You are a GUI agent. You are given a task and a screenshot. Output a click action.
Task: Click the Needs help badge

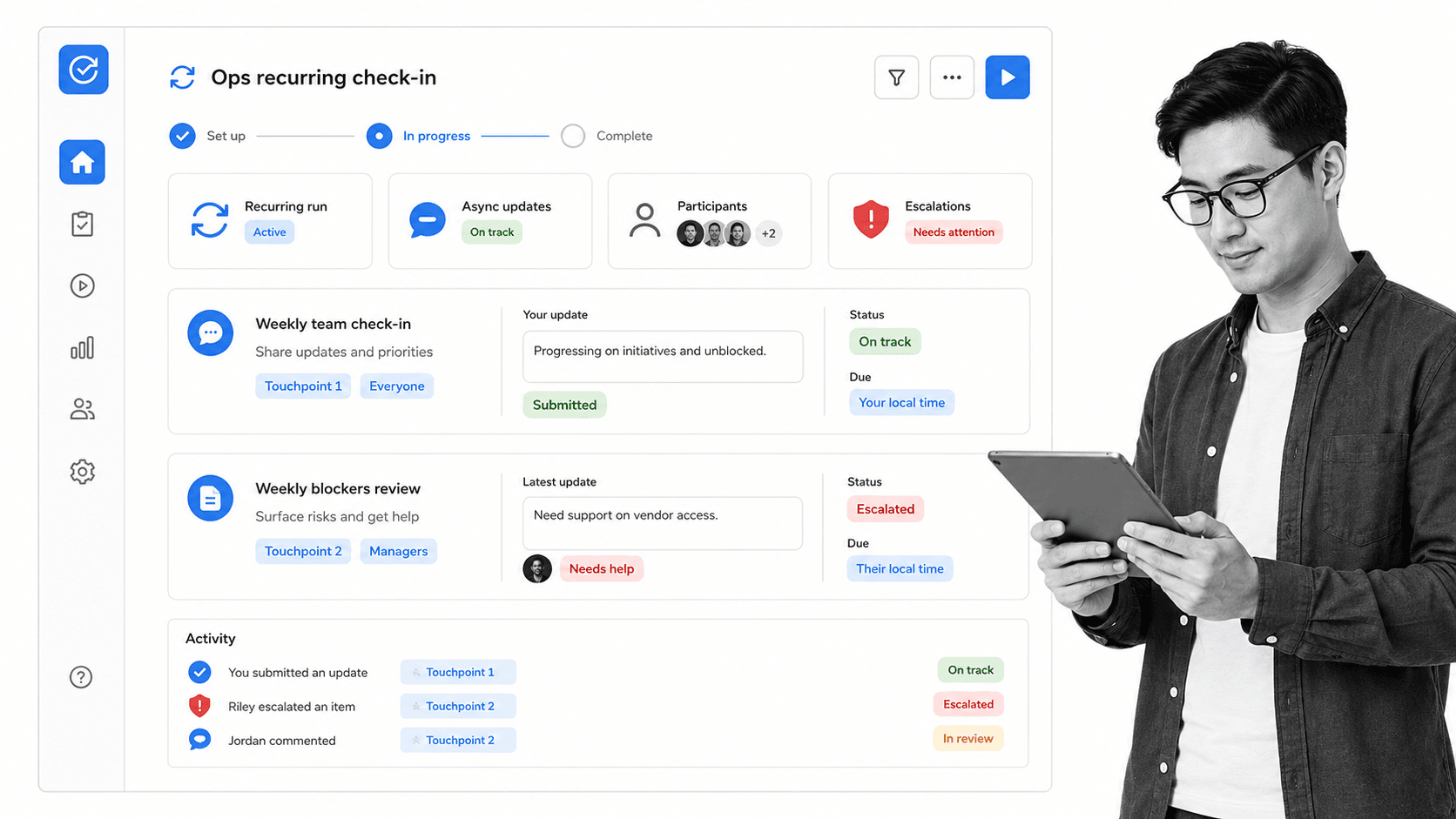602,569
